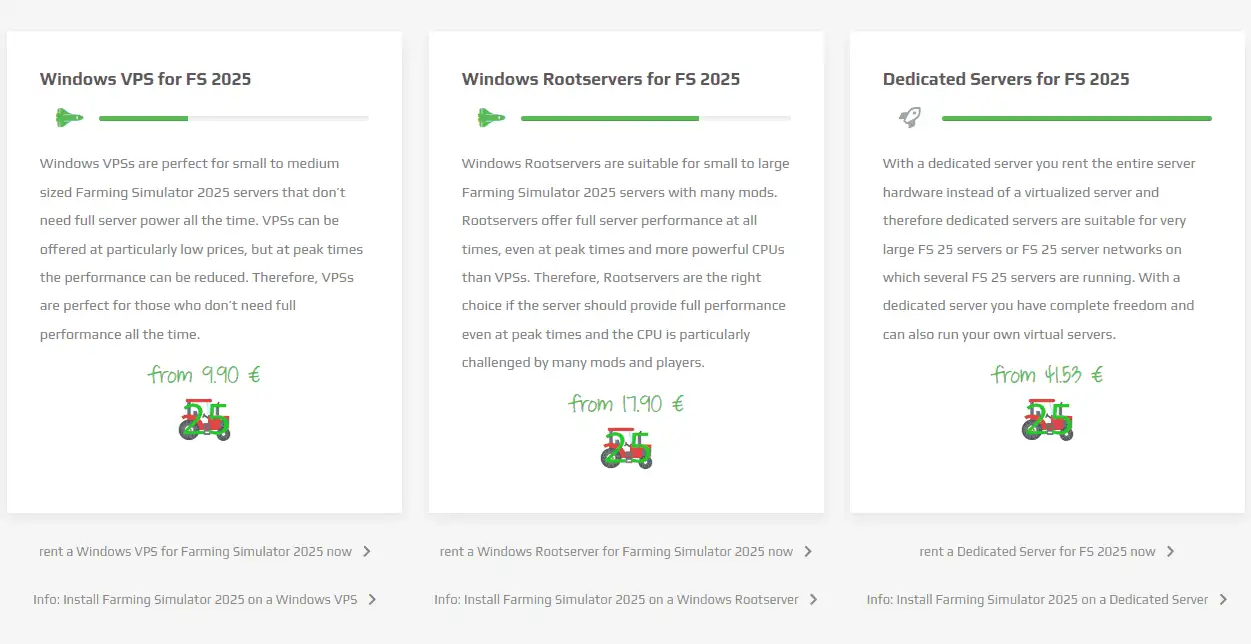This screenshot has width=1251, height=644.
Task: Click chevron after 'Install on a Dedicated Server' info
Action: coord(1223,600)
